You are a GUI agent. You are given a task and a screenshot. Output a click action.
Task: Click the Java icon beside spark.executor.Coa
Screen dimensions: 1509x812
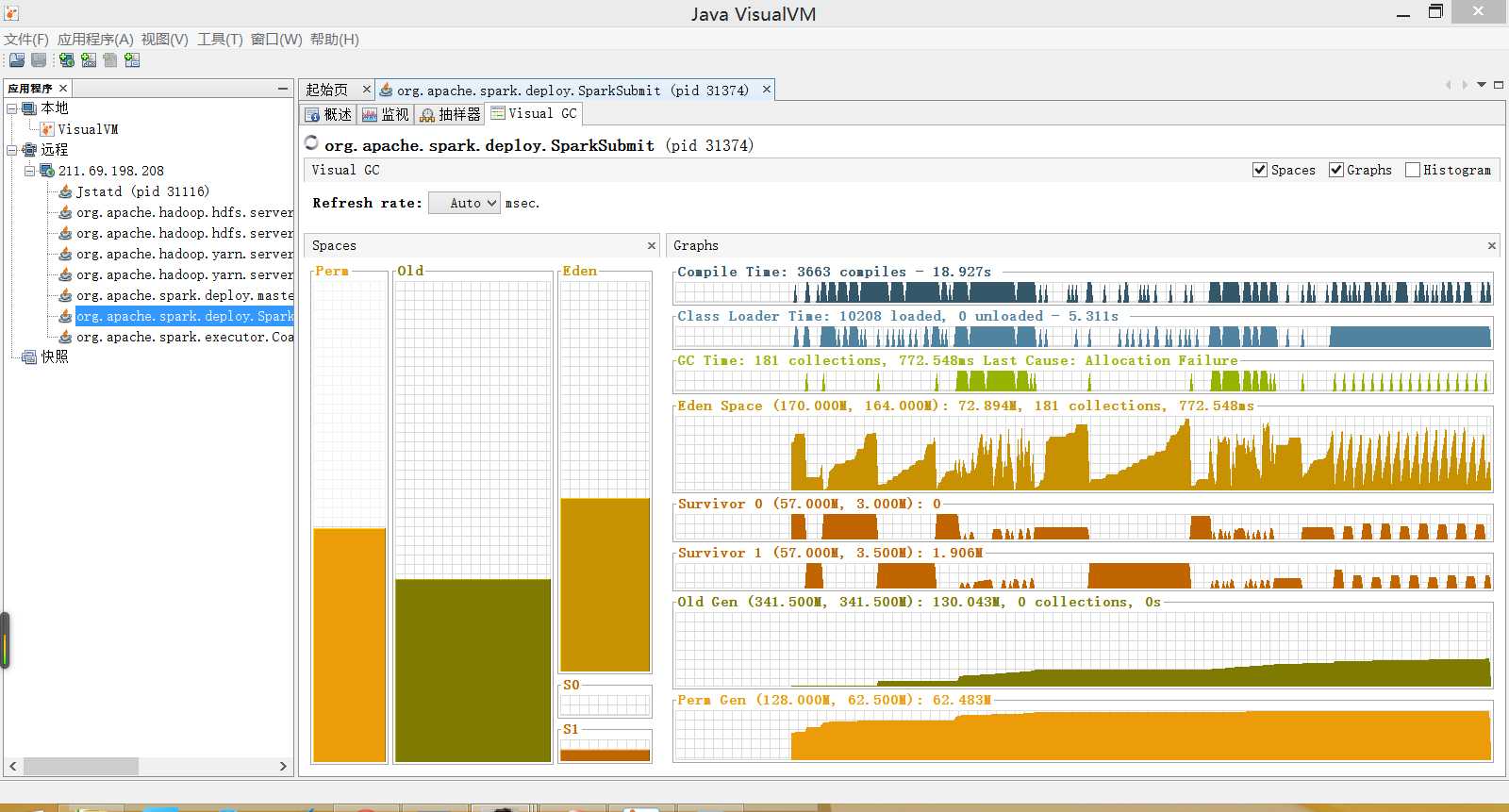(x=65, y=337)
